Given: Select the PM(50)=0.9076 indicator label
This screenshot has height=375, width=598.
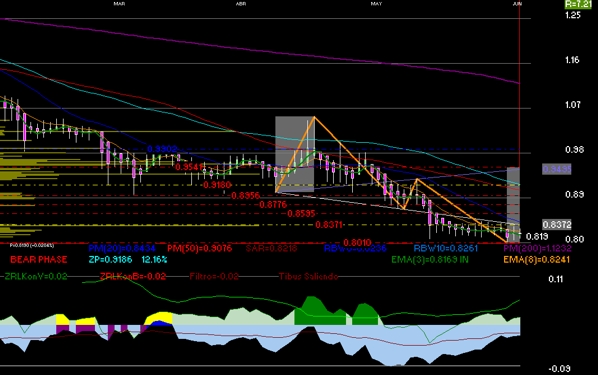Looking at the screenshot, I should pyautogui.click(x=199, y=248).
